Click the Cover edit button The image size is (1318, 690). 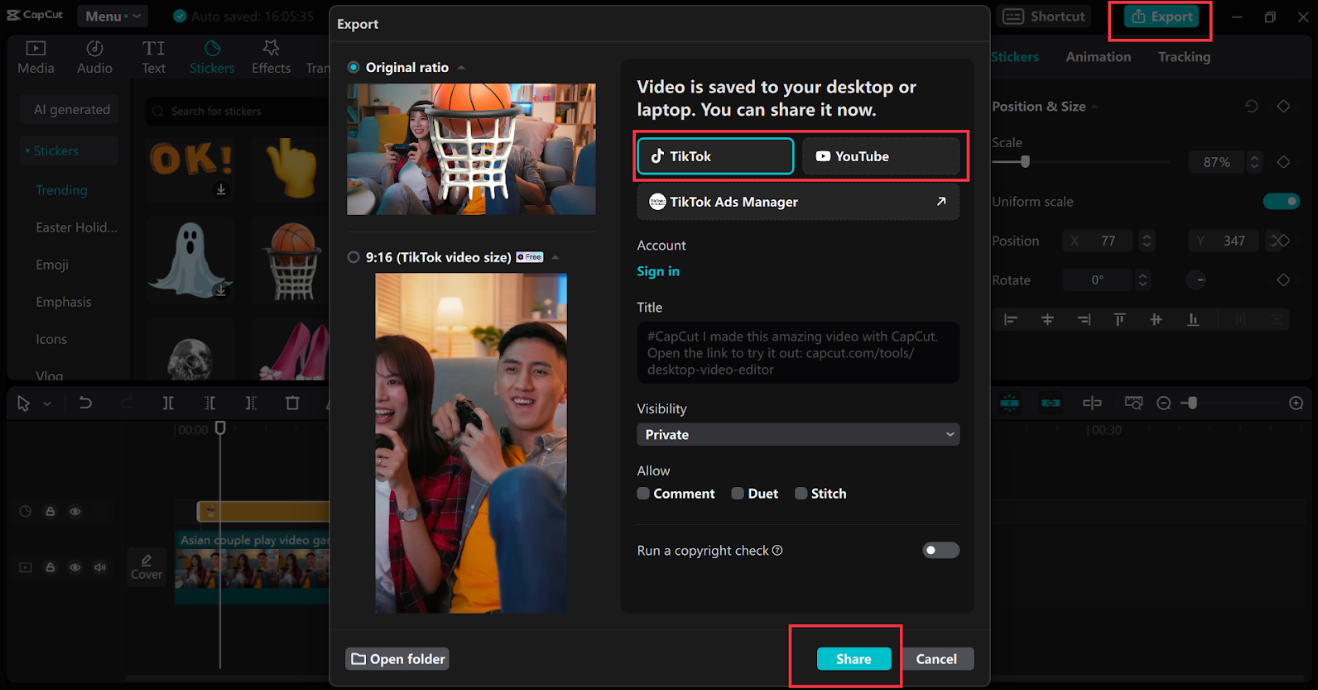pyautogui.click(x=146, y=567)
